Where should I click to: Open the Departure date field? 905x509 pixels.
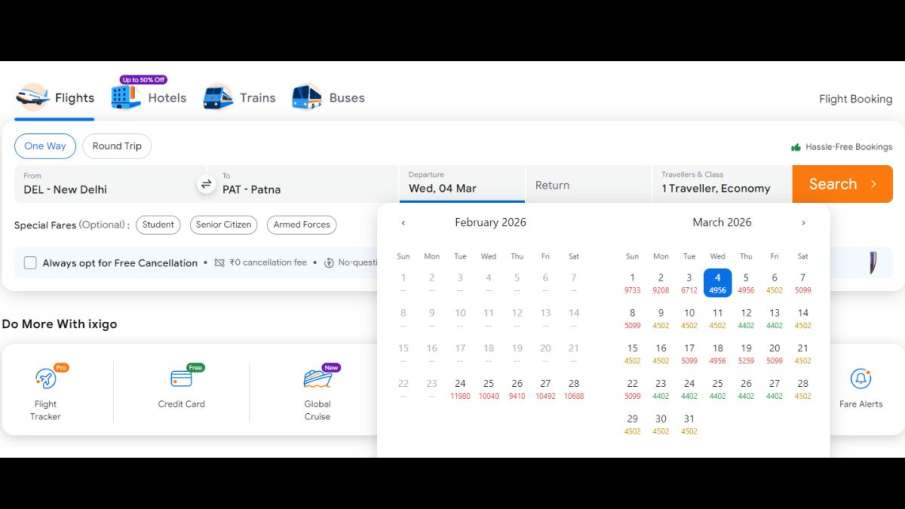point(461,184)
